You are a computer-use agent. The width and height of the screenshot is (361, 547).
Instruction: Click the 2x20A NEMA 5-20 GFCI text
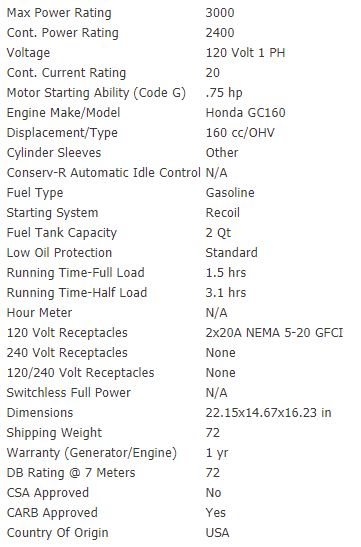click(274, 333)
